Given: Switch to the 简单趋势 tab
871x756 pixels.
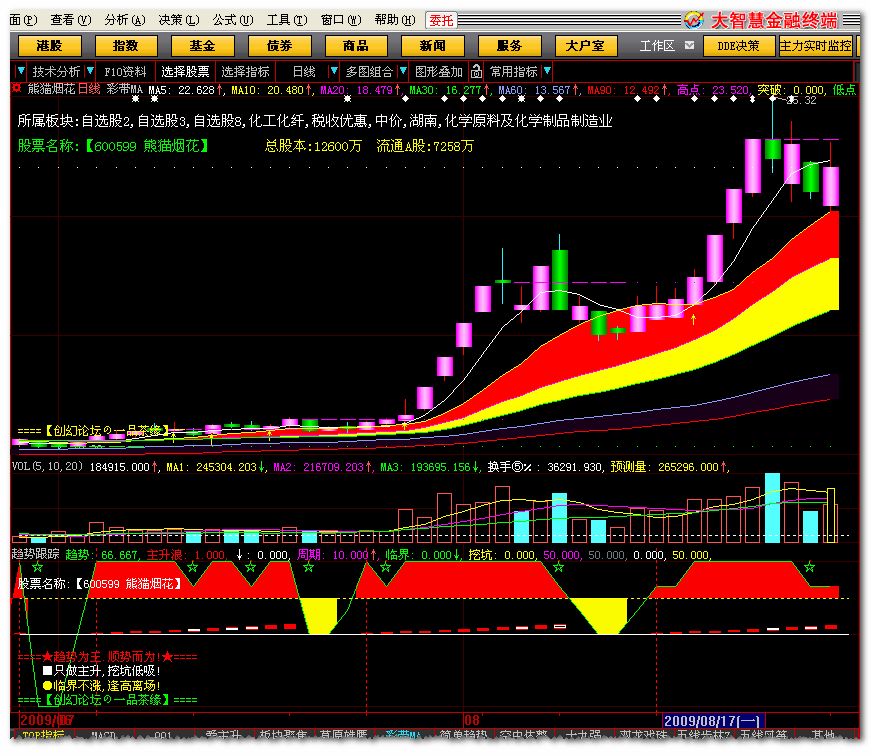Looking at the screenshot, I should coord(463,735).
